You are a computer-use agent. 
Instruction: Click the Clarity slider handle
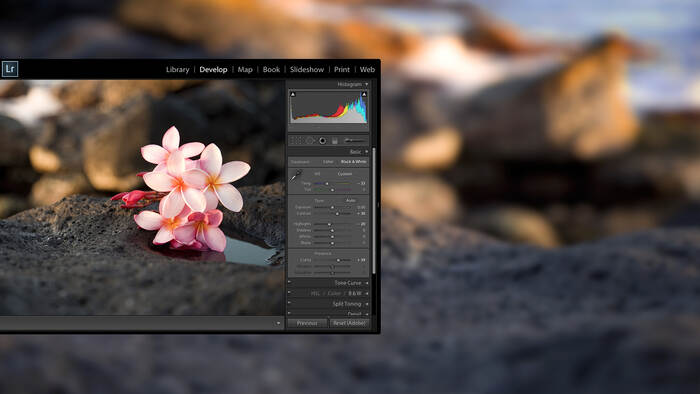pyautogui.click(x=338, y=260)
